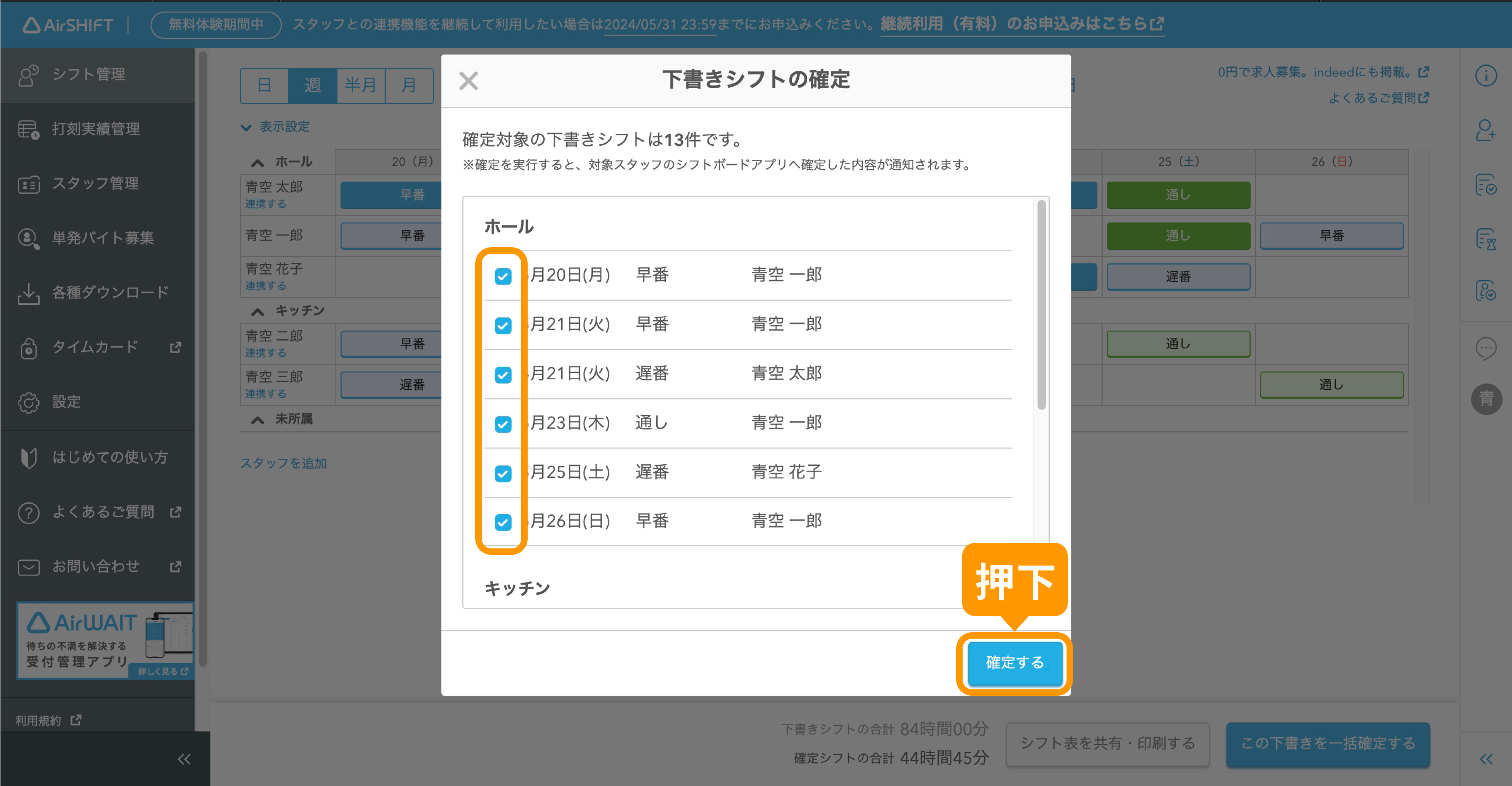
Task: Open the 利用規約 link
Action: [48, 720]
